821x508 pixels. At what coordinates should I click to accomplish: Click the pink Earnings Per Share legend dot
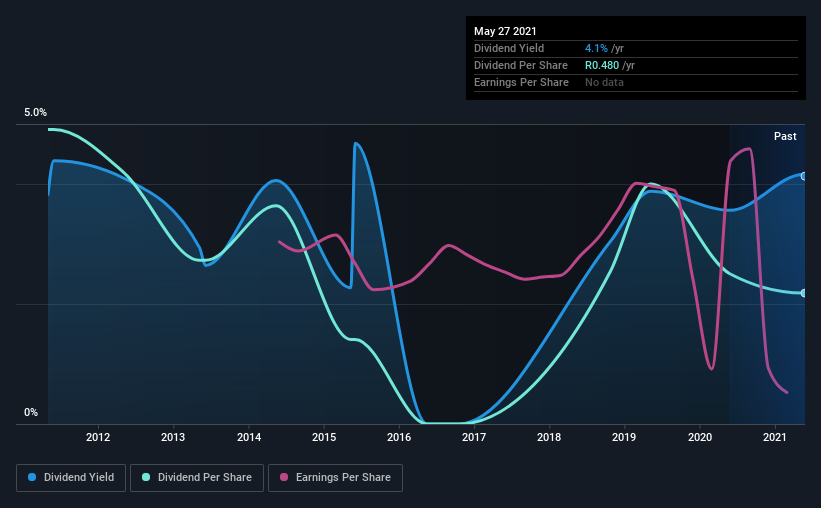click(284, 477)
